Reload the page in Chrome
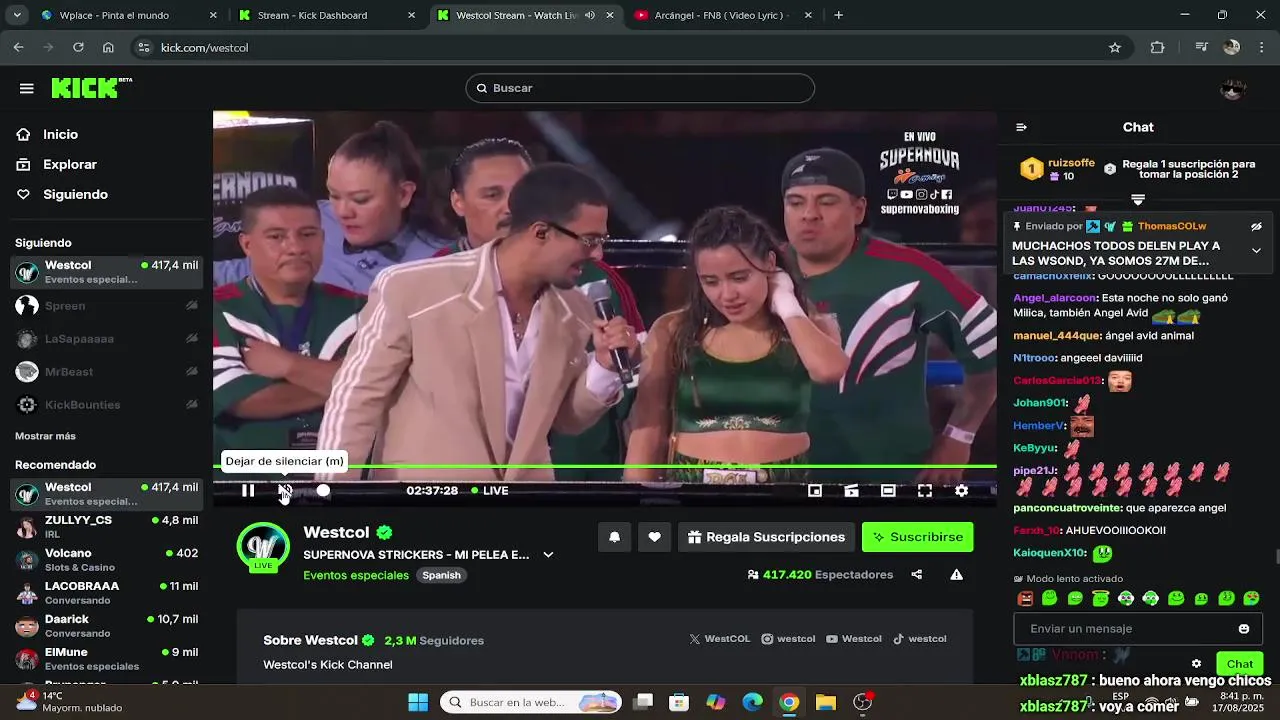The width and height of the screenshot is (1280, 720). 78,47
